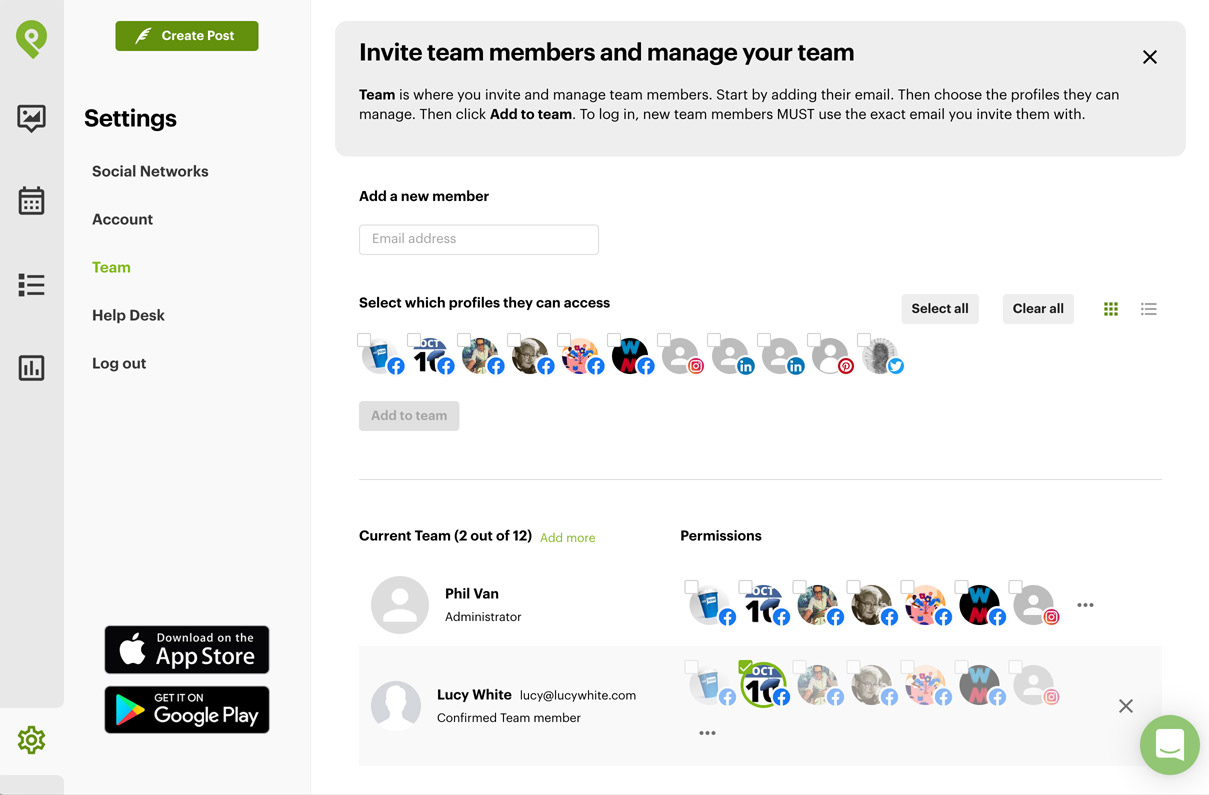Remove Lucy White from the team

click(1126, 706)
